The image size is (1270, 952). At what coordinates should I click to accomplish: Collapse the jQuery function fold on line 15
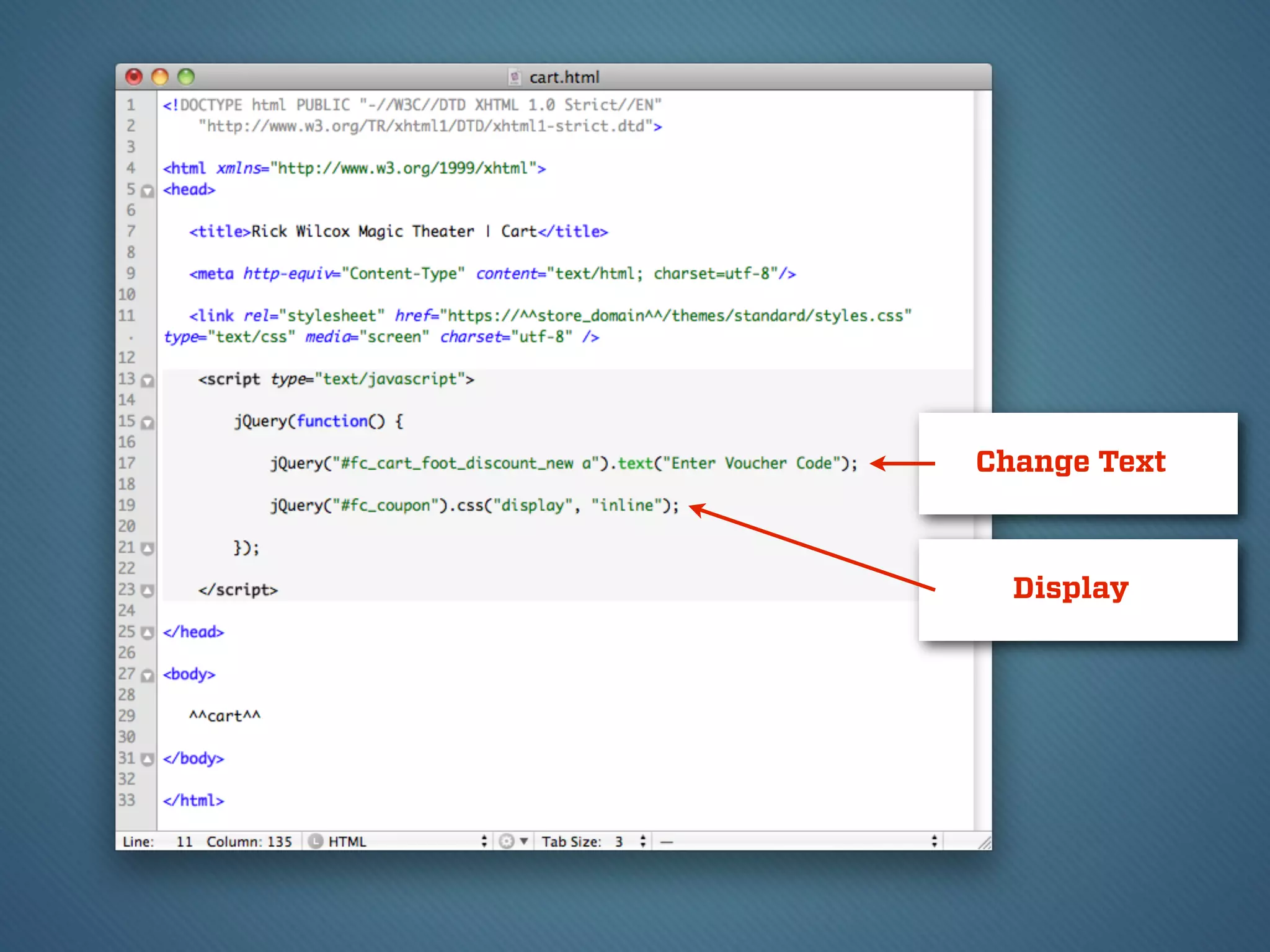[147, 423]
